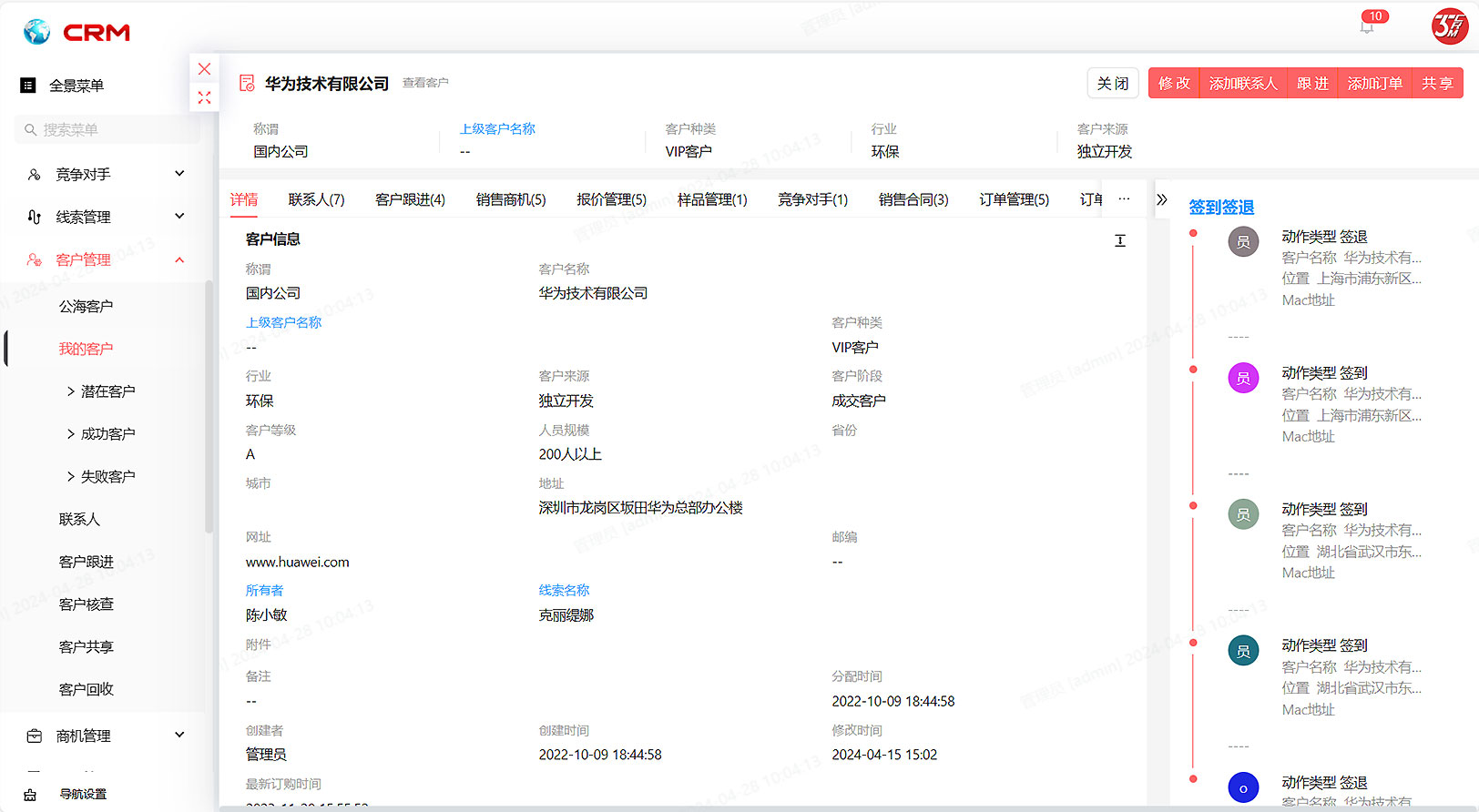This screenshot has height=812, width=1479.
Task: Open the 报价管理(5) tab
Action: point(611,199)
